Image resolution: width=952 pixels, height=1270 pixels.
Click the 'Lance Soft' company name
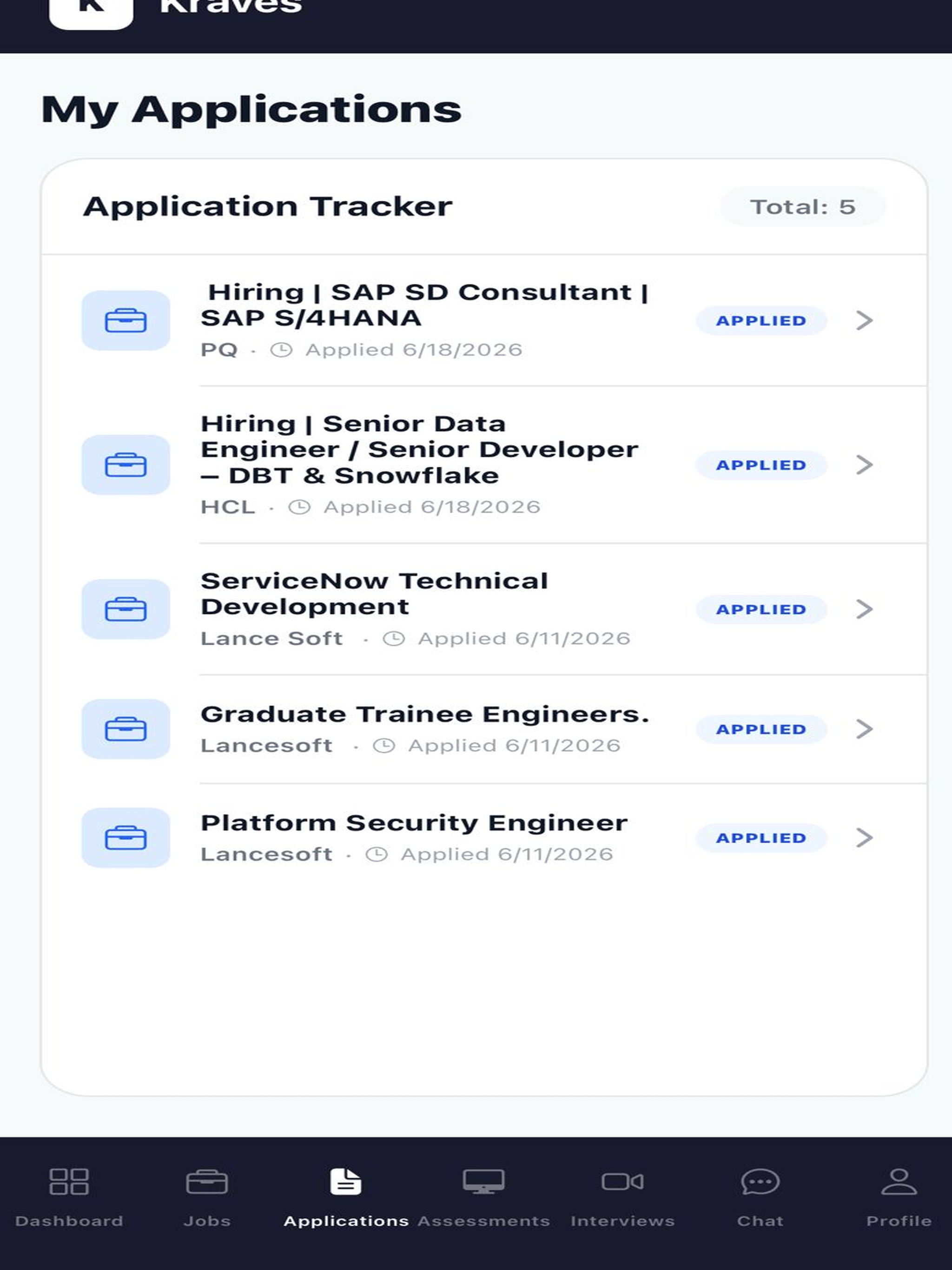271,638
